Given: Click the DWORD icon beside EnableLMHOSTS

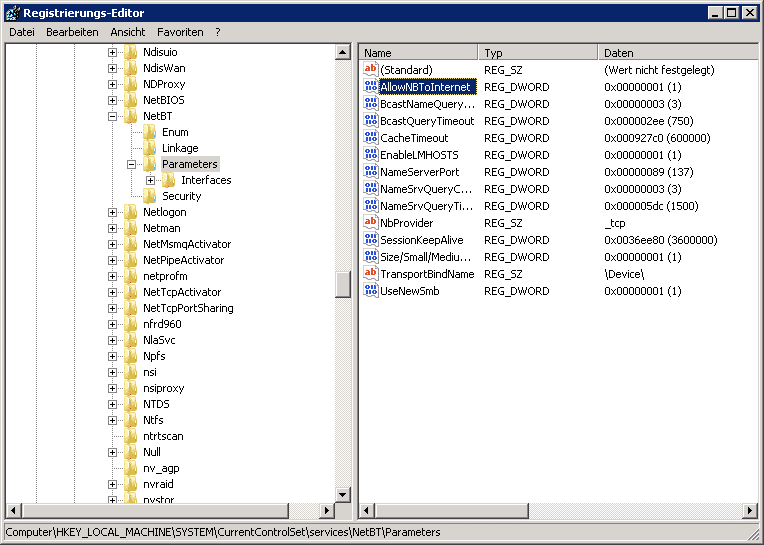Looking at the screenshot, I should pyautogui.click(x=371, y=155).
